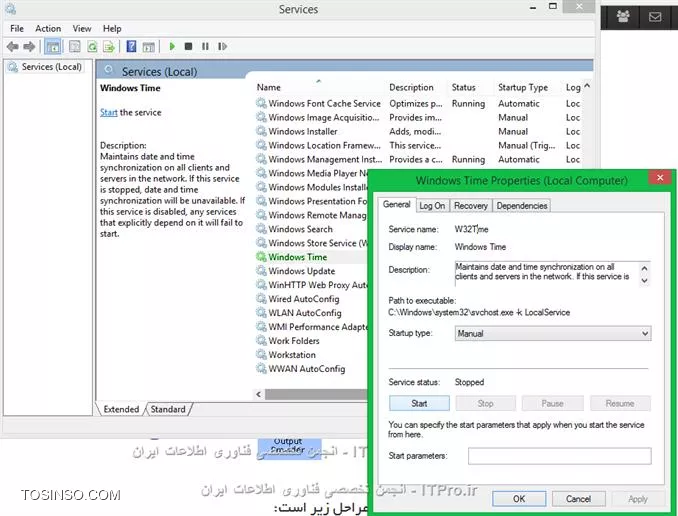
Task: Click the Refresh toolbar icon
Action: (92, 46)
